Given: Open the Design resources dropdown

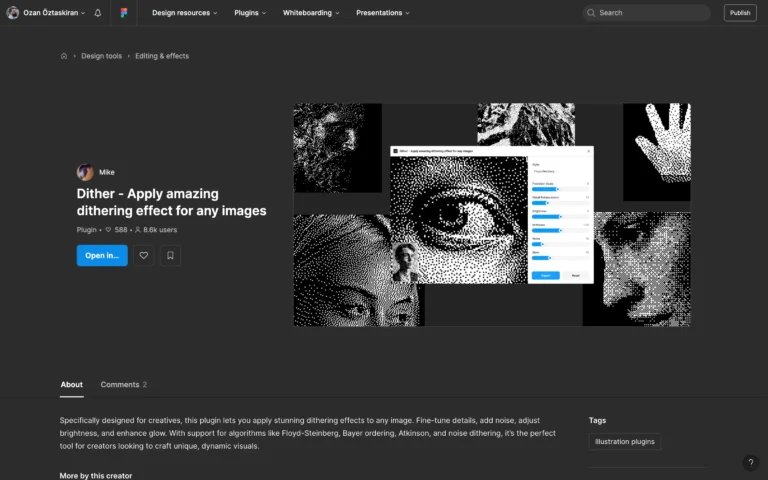Looking at the screenshot, I should [x=185, y=13].
